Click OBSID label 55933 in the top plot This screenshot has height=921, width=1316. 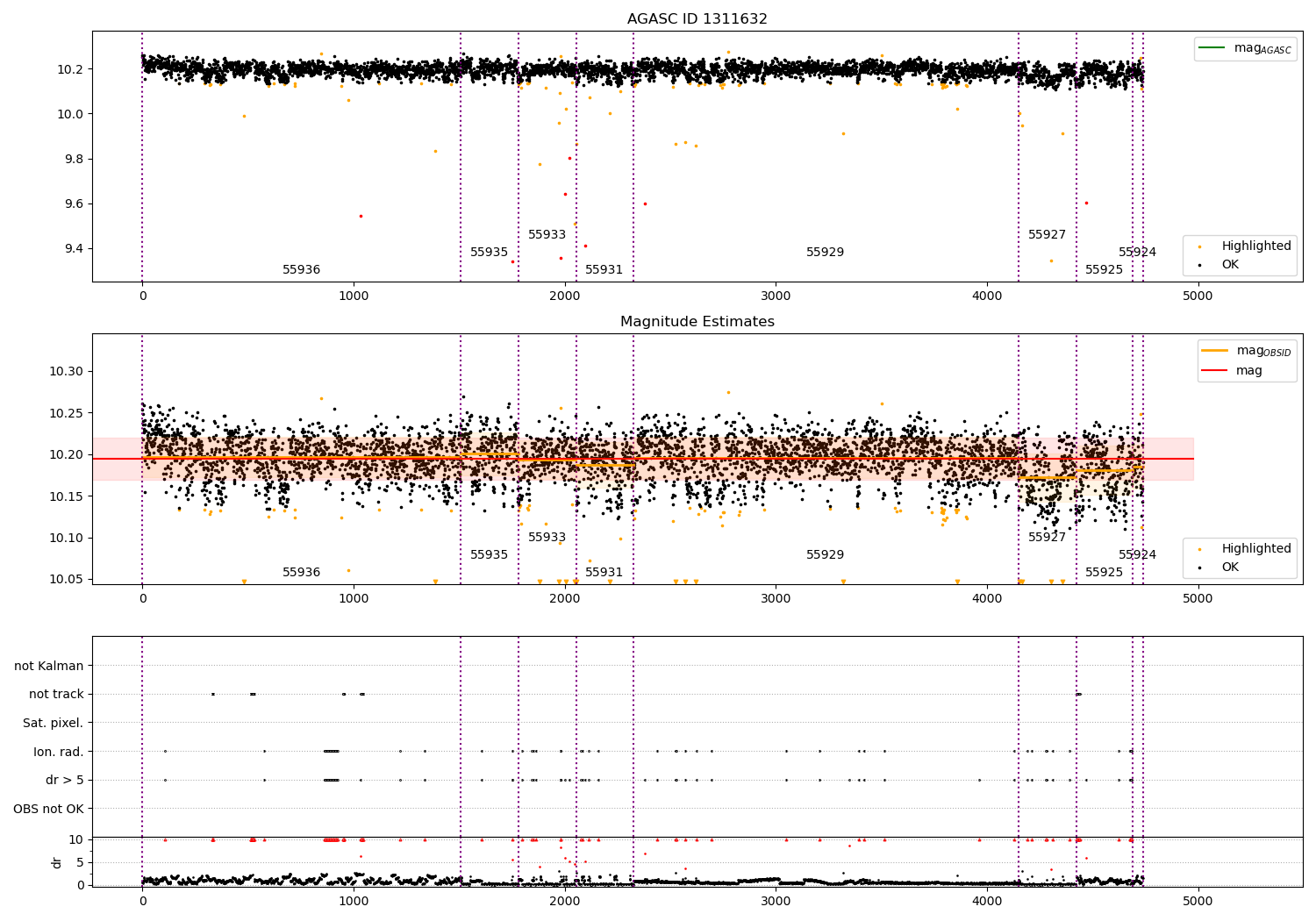tap(547, 234)
